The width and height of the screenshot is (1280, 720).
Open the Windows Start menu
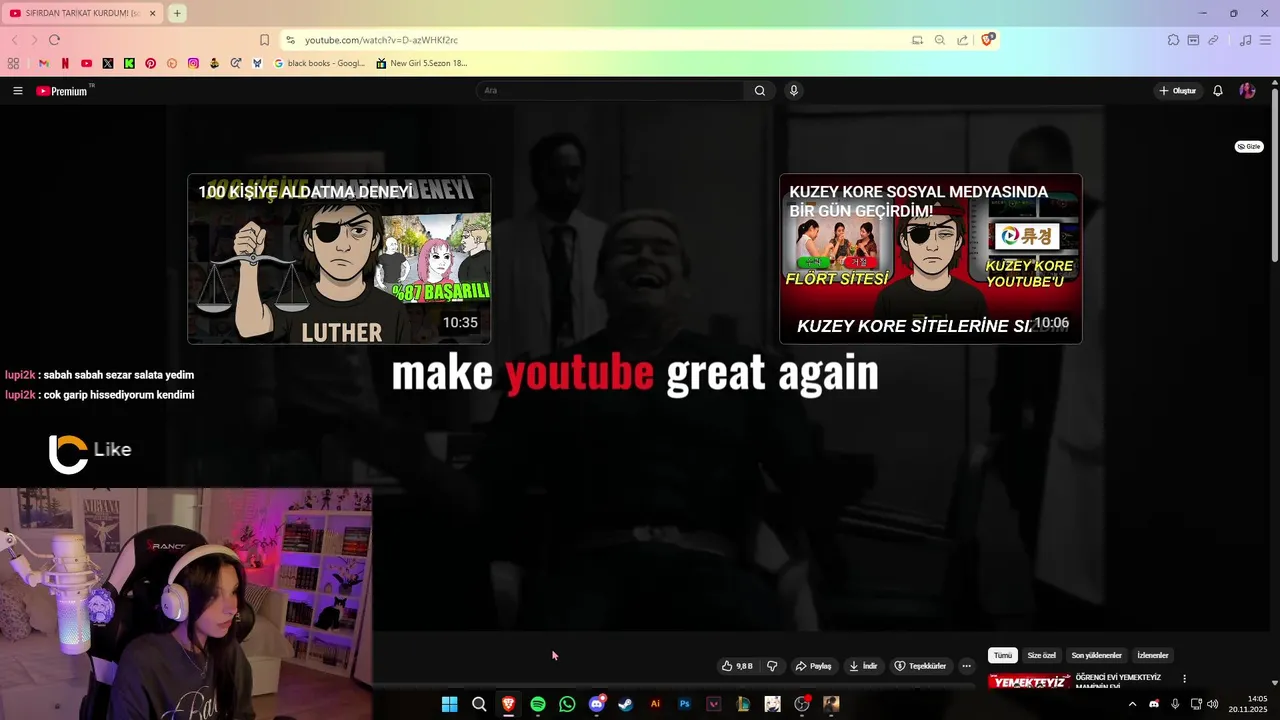(x=450, y=704)
